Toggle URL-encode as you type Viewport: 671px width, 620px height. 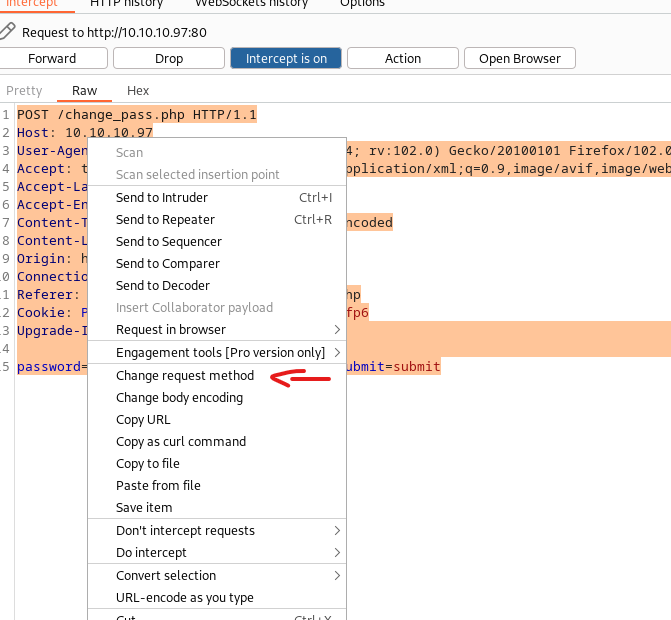pyautogui.click(x=217, y=597)
